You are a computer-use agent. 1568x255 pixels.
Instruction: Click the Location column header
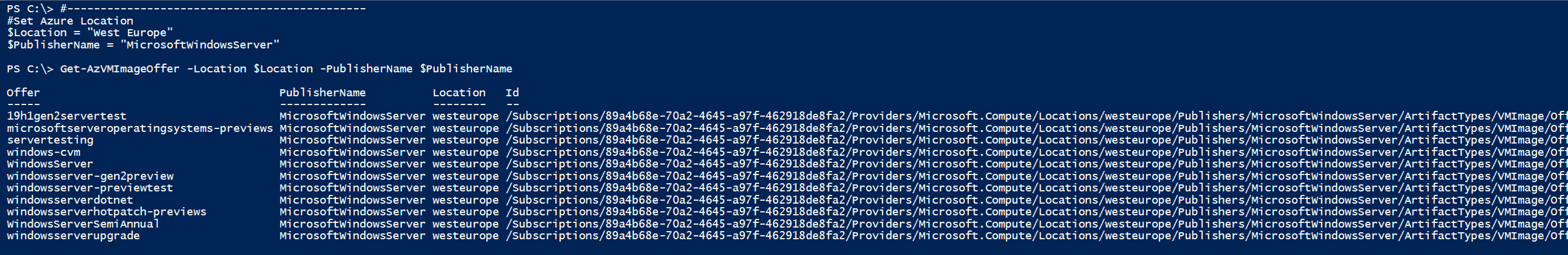(x=459, y=92)
